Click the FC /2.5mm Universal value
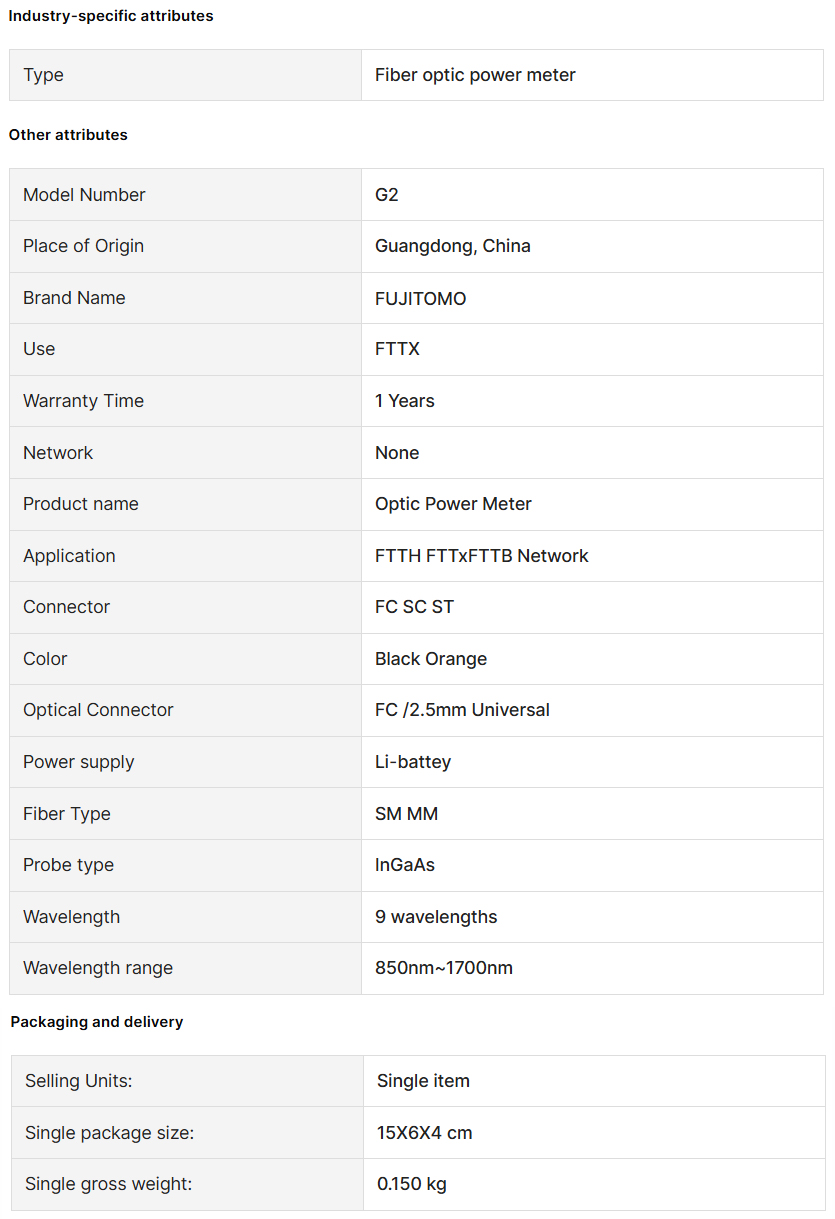The height and width of the screenshot is (1219, 835). coord(462,710)
